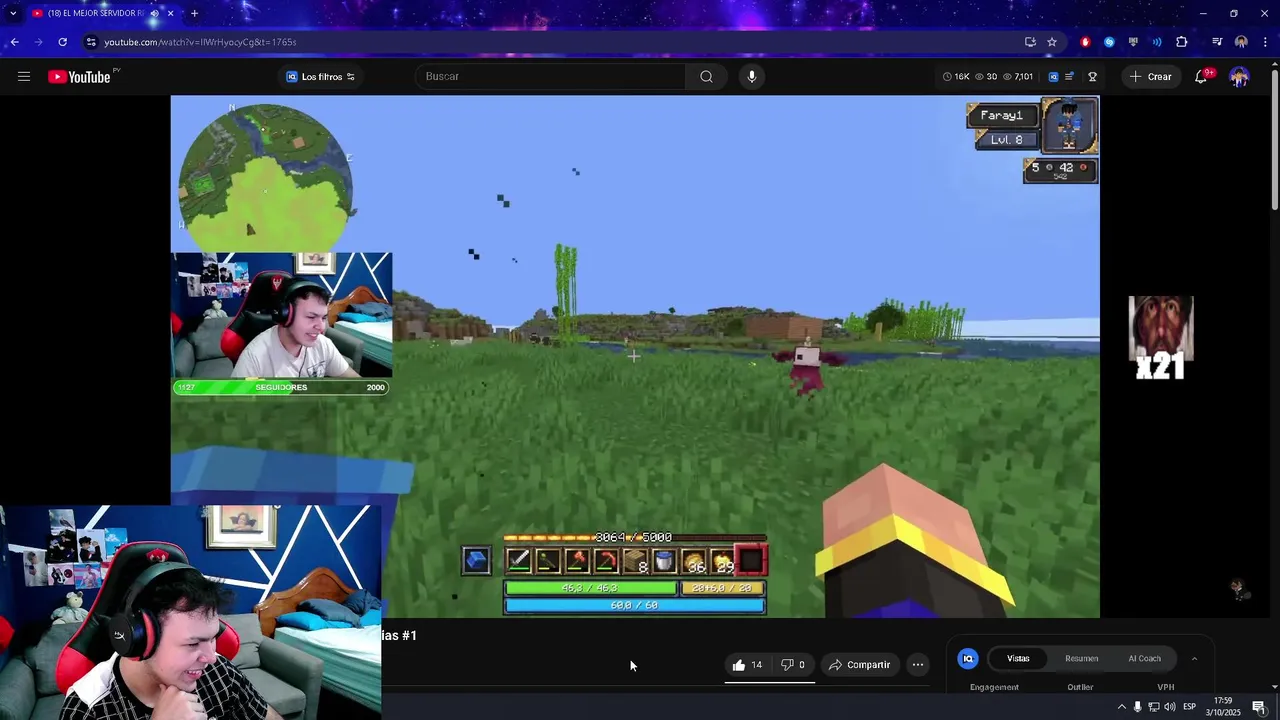This screenshot has width=1280, height=720.
Task: Click the Crear button
Action: [1151, 77]
